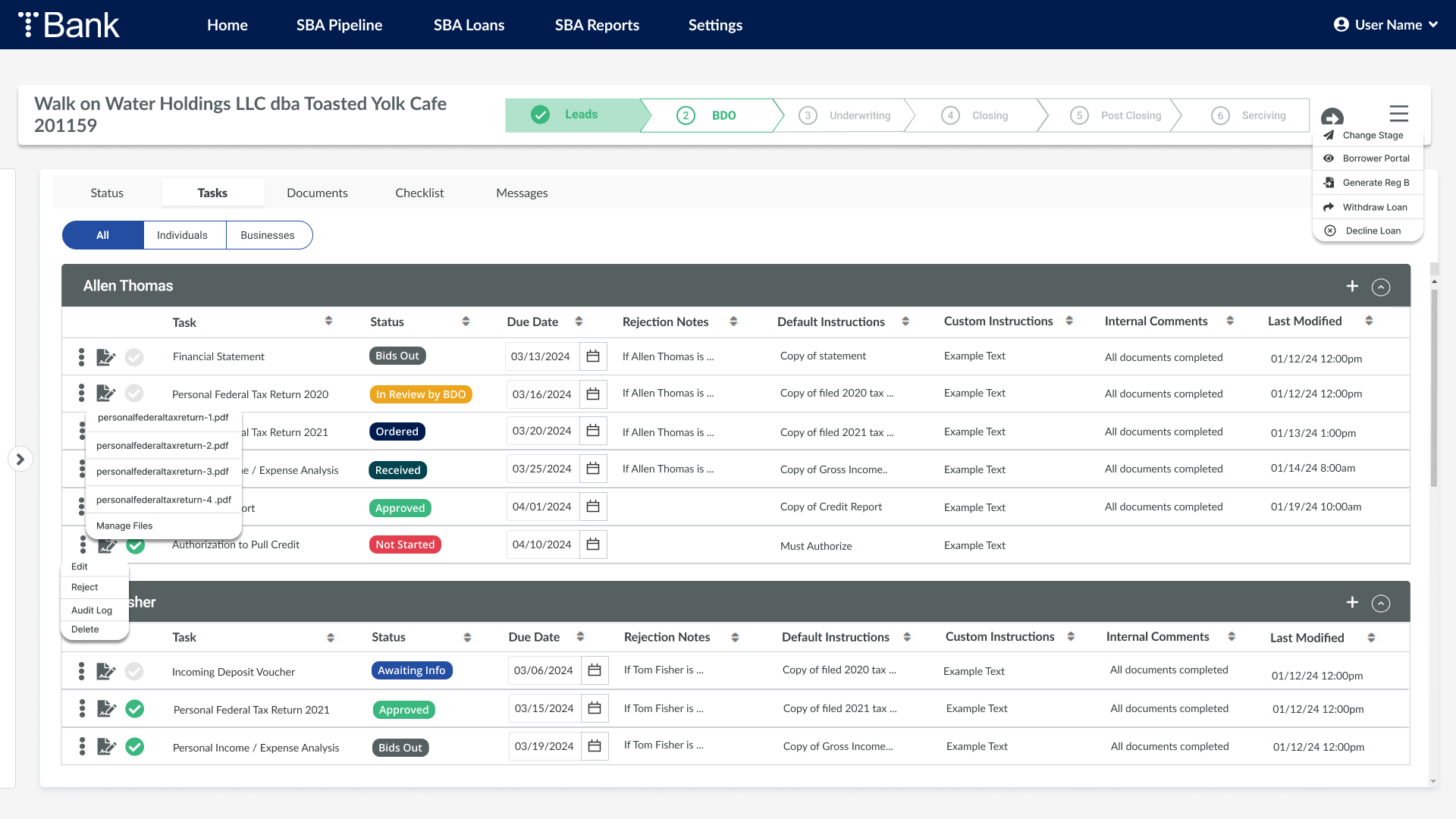Click kebab menu for Personal Income Tom Fisher row
This screenshot has width=1456, height=819.
(82, 746)
